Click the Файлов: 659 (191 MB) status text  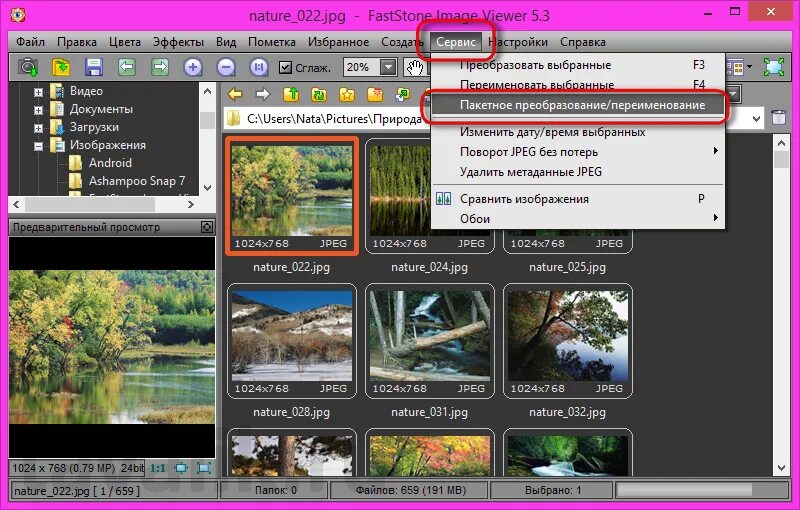(410, 491)
